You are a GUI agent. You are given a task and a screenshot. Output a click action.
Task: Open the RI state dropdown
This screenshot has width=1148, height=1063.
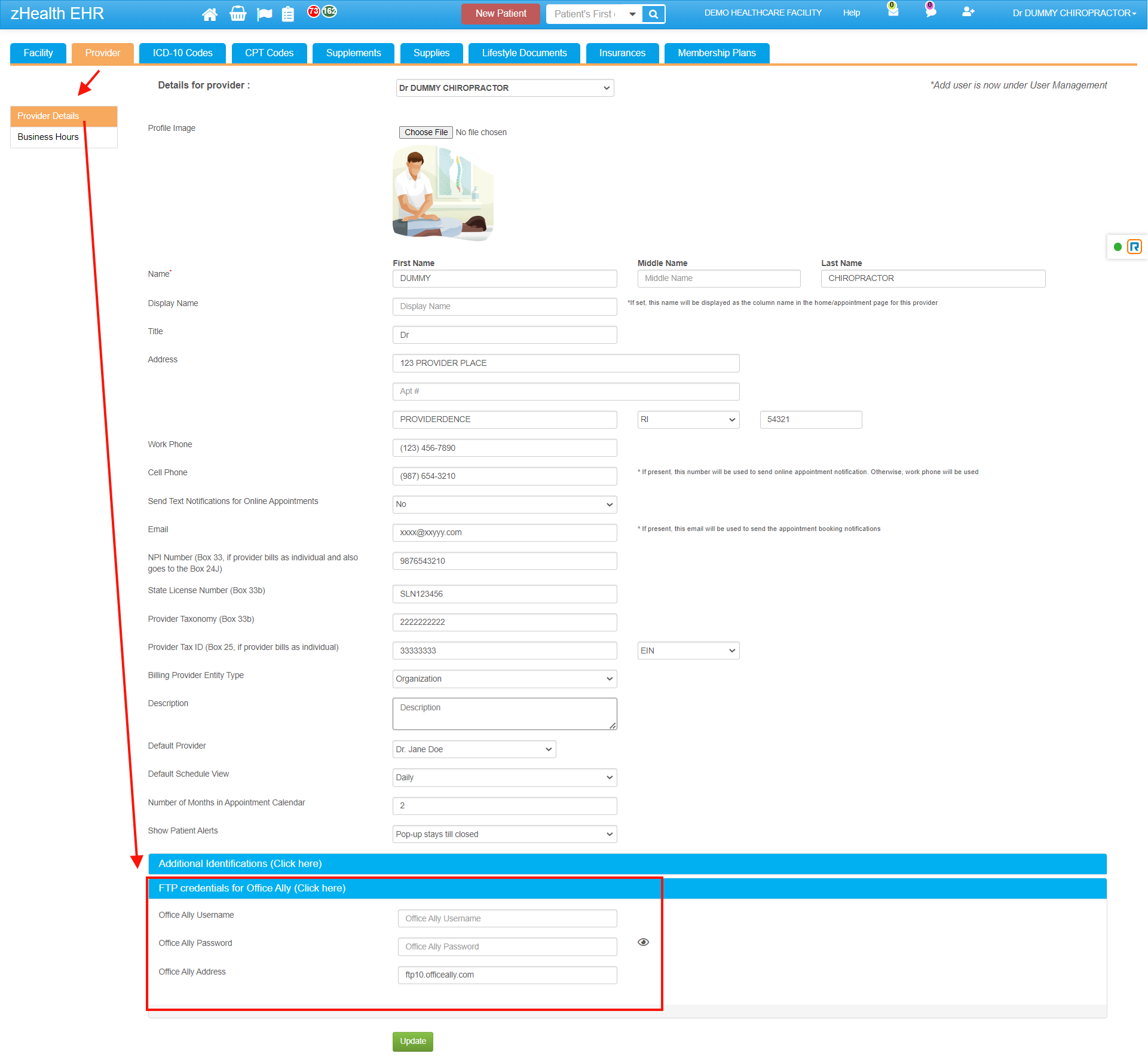coord(688,420)
